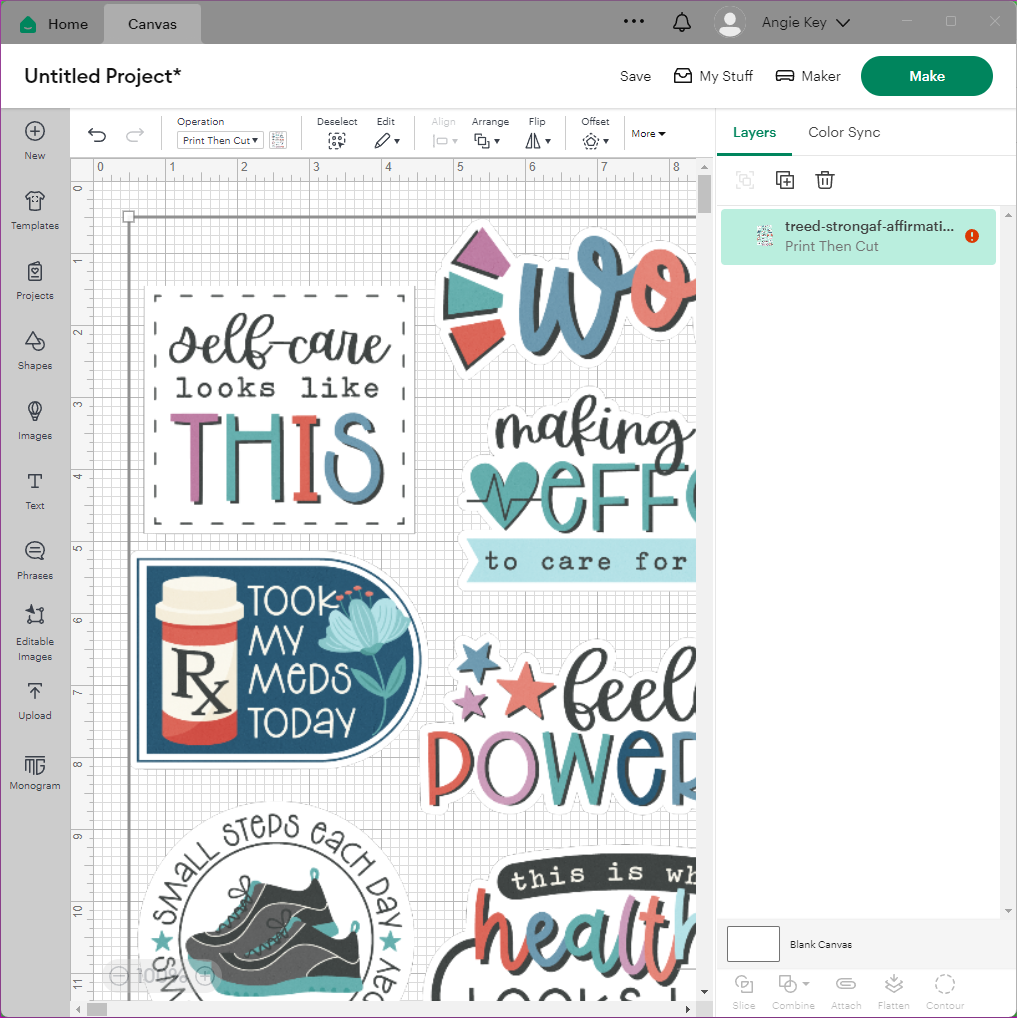Screen dimensions: 1017x1018
Task: Click the Blank Canvas color swatch
Action: tap(753, 944)
